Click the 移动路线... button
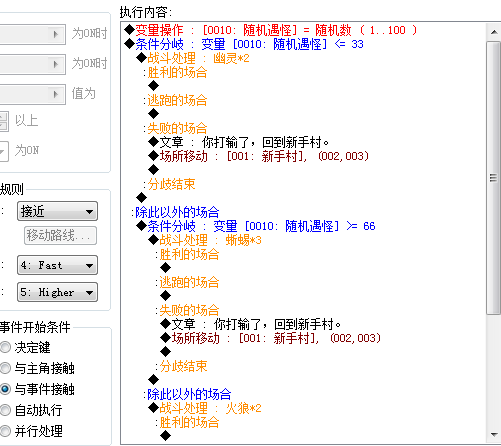The height and width of the screenshot is (446, 501). point(60,236)
